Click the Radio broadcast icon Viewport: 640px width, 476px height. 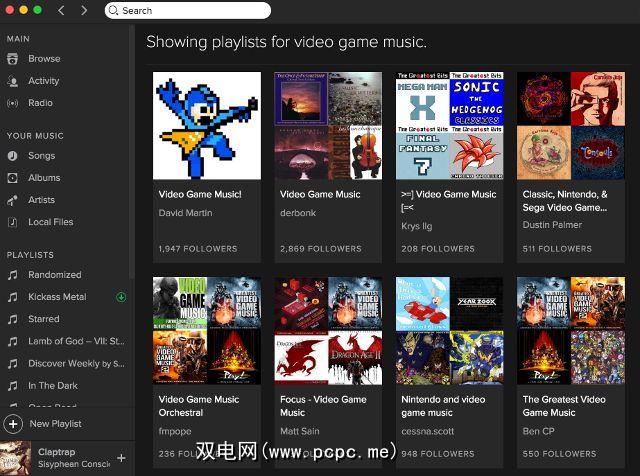13,103
